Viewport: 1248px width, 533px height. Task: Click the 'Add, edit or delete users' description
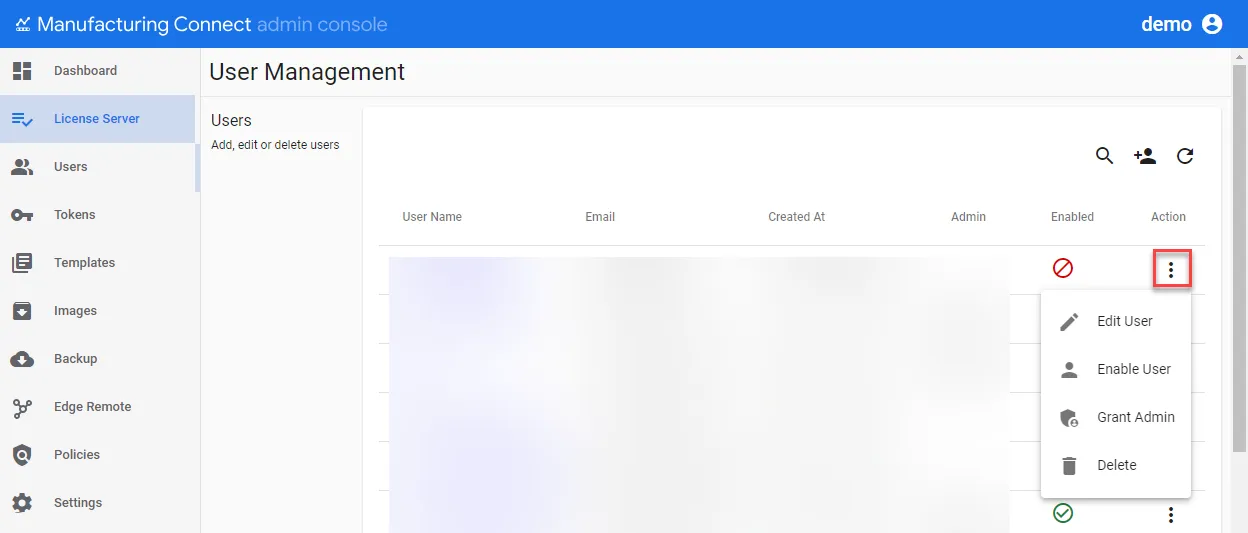point(275,145)
